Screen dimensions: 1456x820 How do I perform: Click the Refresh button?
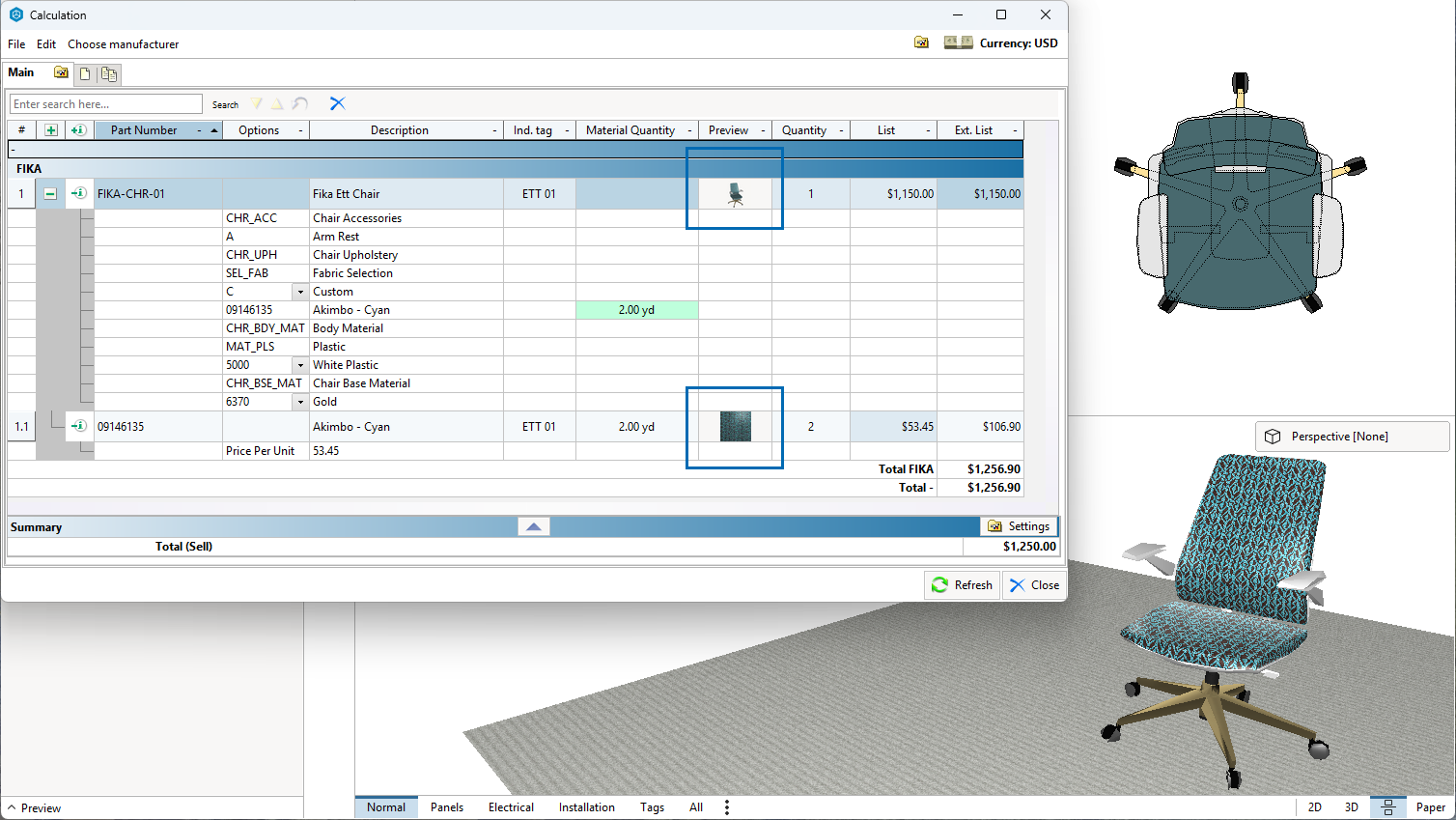point(962,585)
